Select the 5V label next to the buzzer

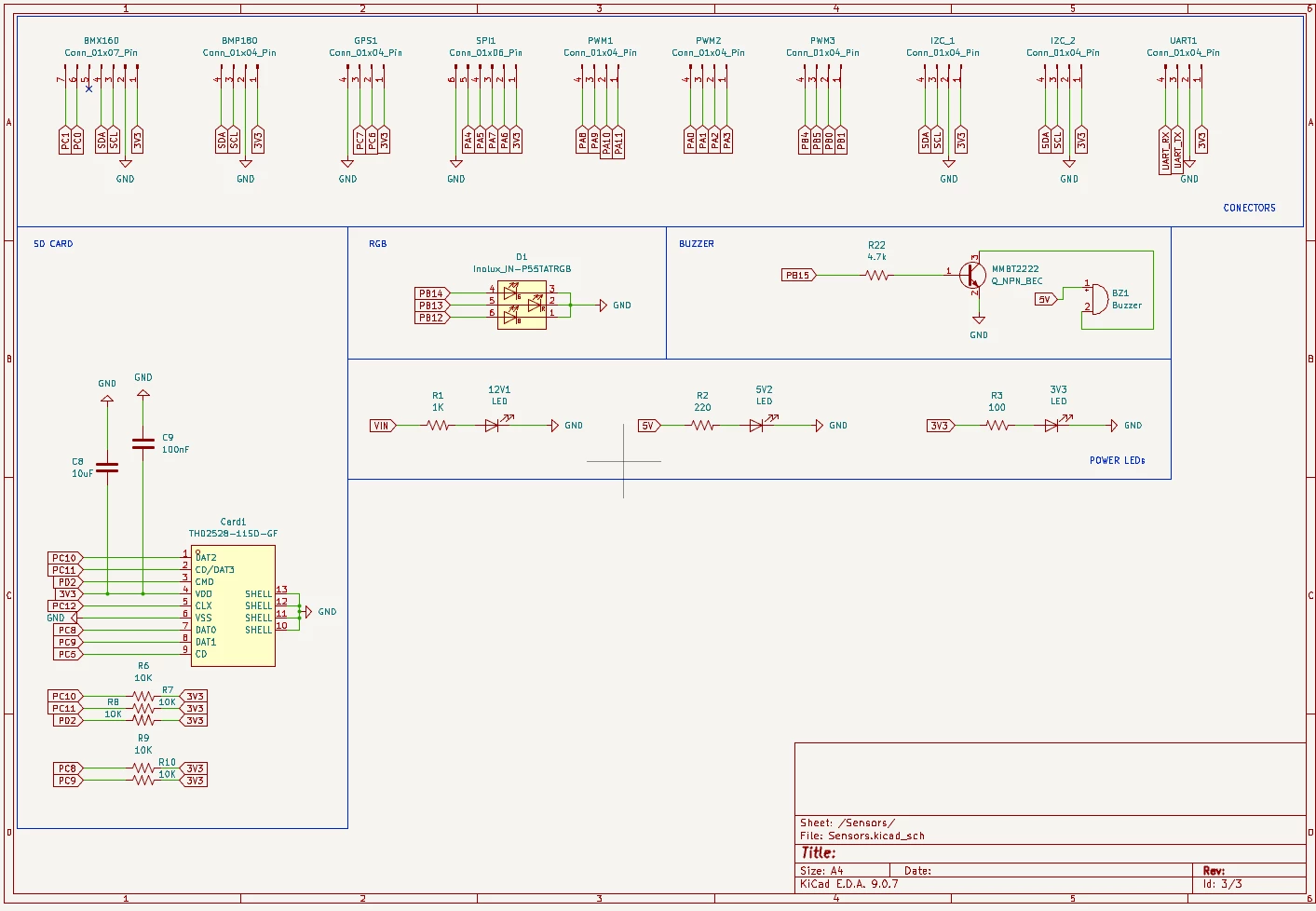tap(1046, 299)
